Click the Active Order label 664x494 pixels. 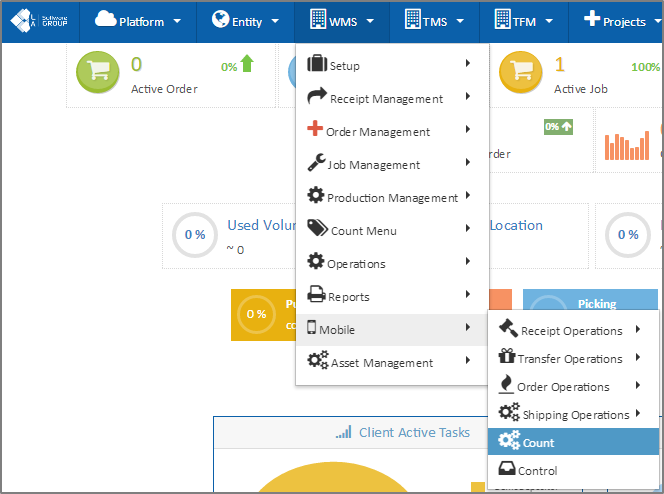coord(164,89)
